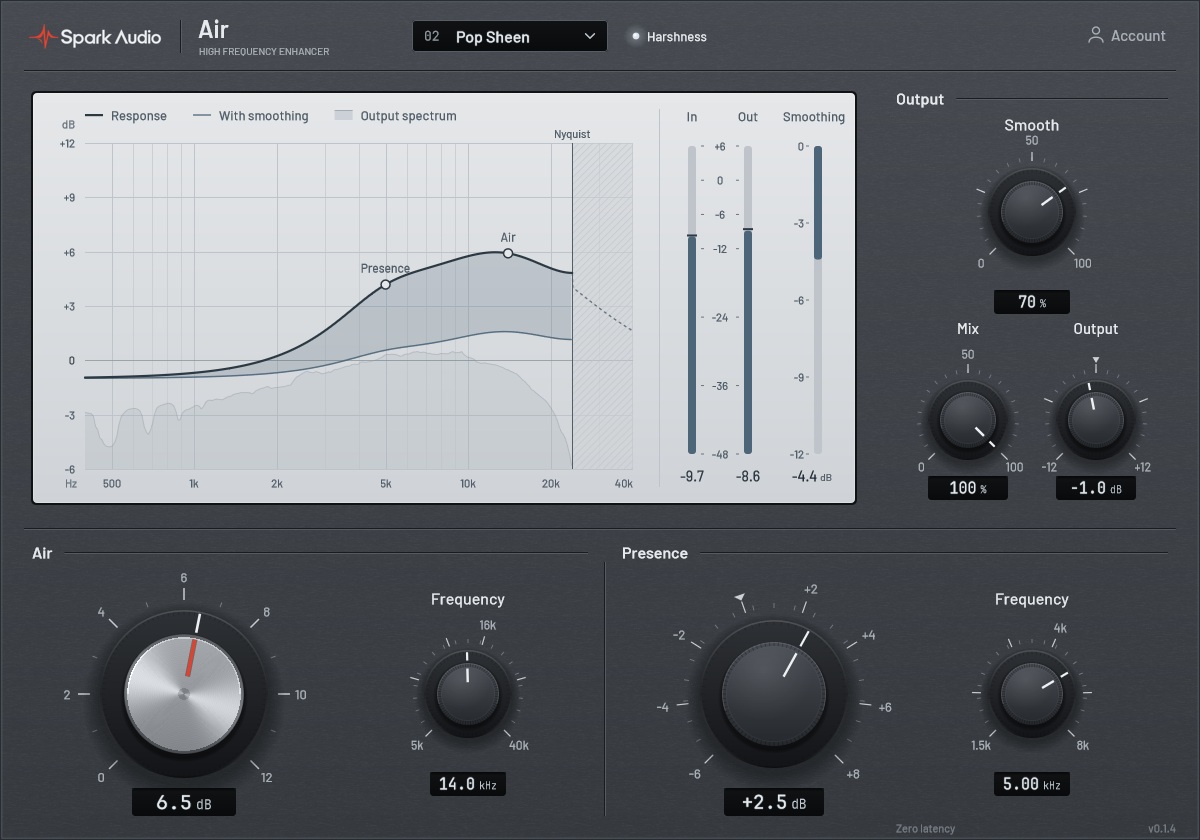Click the Presence frequency field 5.00 kHz

click(x=1031, y=784)
